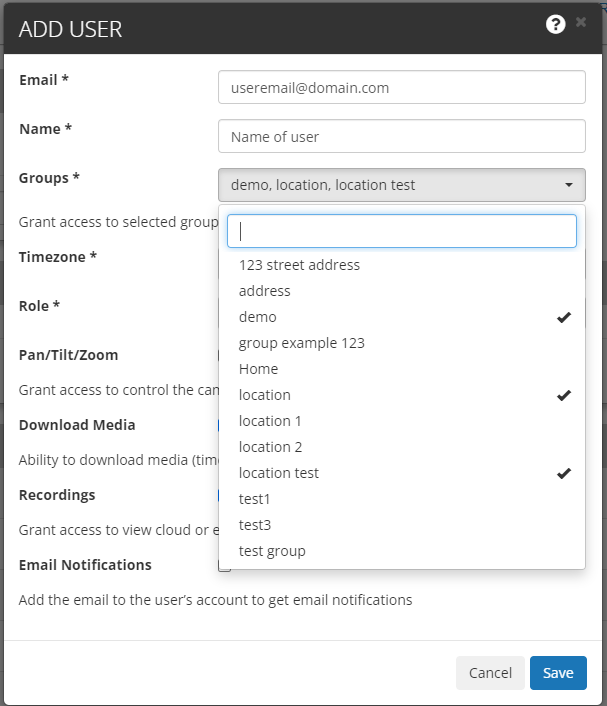Viewport: 607px width, 706px height.
Task: Close the Add User dialog
Action: [581, 22]
